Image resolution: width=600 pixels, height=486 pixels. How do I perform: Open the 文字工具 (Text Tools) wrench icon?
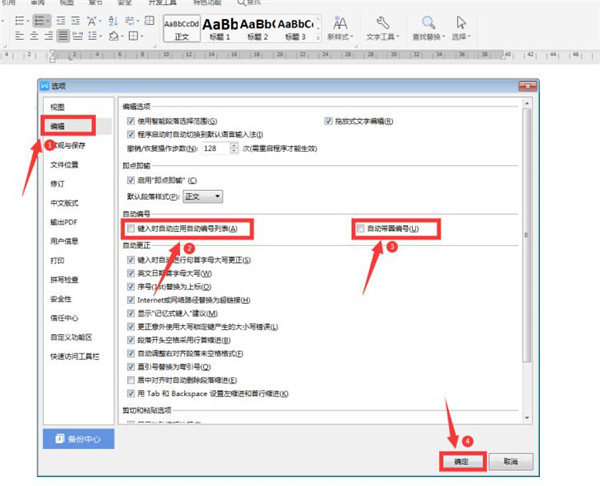382,23
